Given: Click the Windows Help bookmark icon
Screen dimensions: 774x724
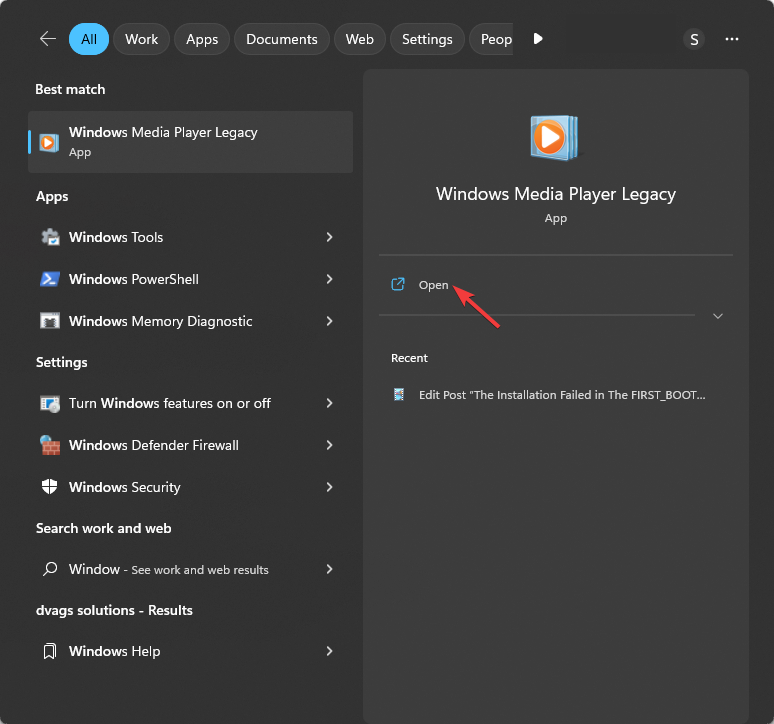Looking at the screenshot, I should pos(50,651).
